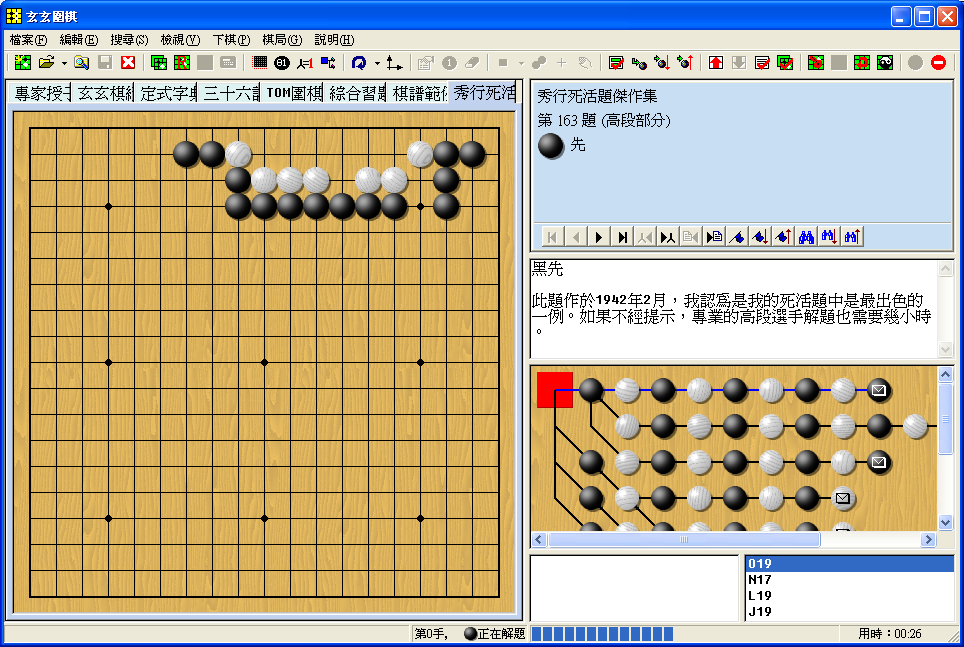The height and width of the screenshot is (647, 964).
Task: Click the yin-yang board icon
Action: 885,63
